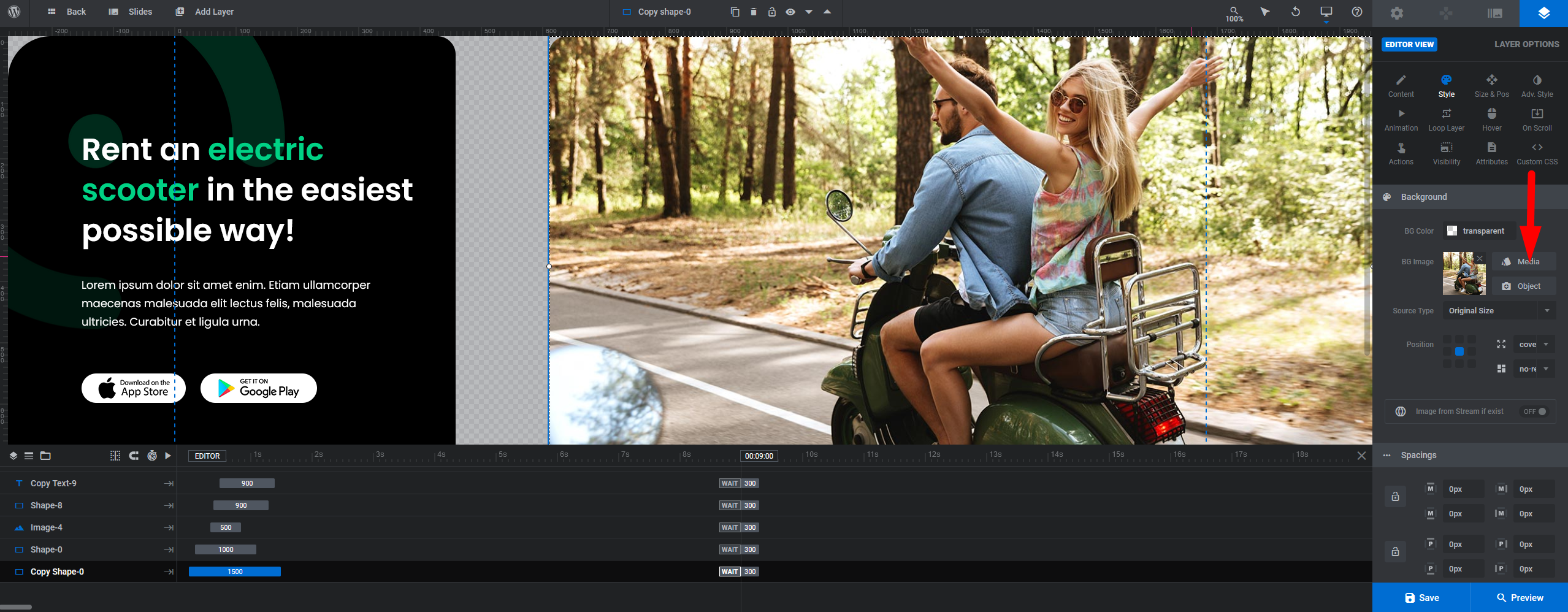The height and width of the screenshot is (612, 1568).
Task: Click the Media library button
Action: point(1523,262)
